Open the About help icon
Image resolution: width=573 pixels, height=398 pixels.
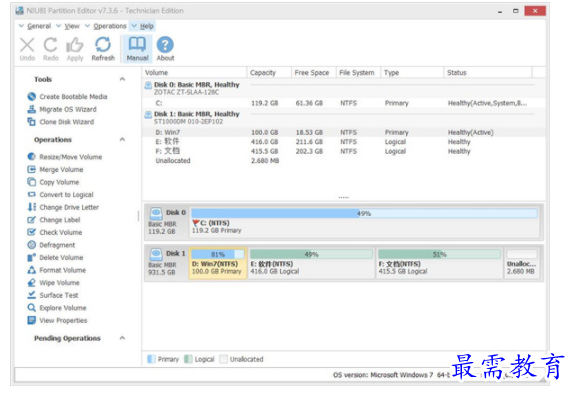[x=165, y=49]
